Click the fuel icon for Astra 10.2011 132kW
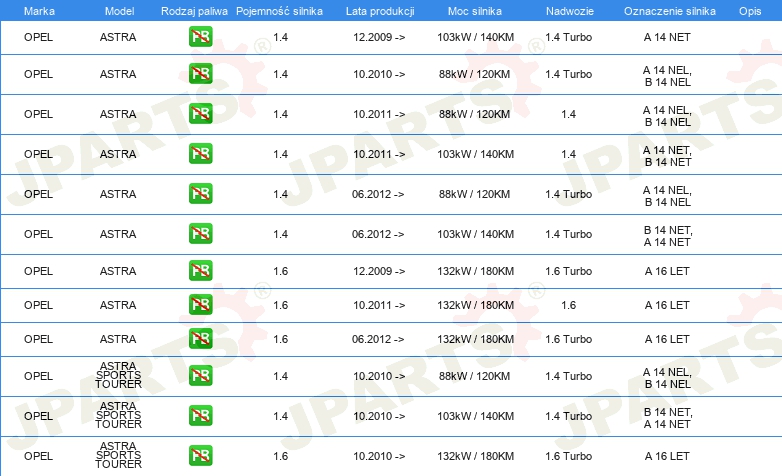Viewport: 782px width, 476px height. click(x=200, y=305)
